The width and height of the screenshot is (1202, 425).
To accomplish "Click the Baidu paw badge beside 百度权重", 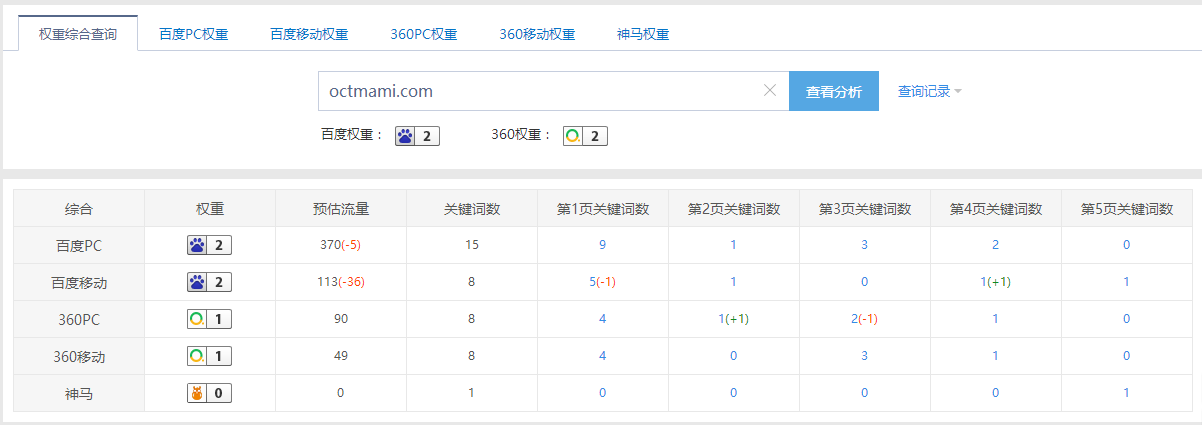I will (x=417, y=136).
